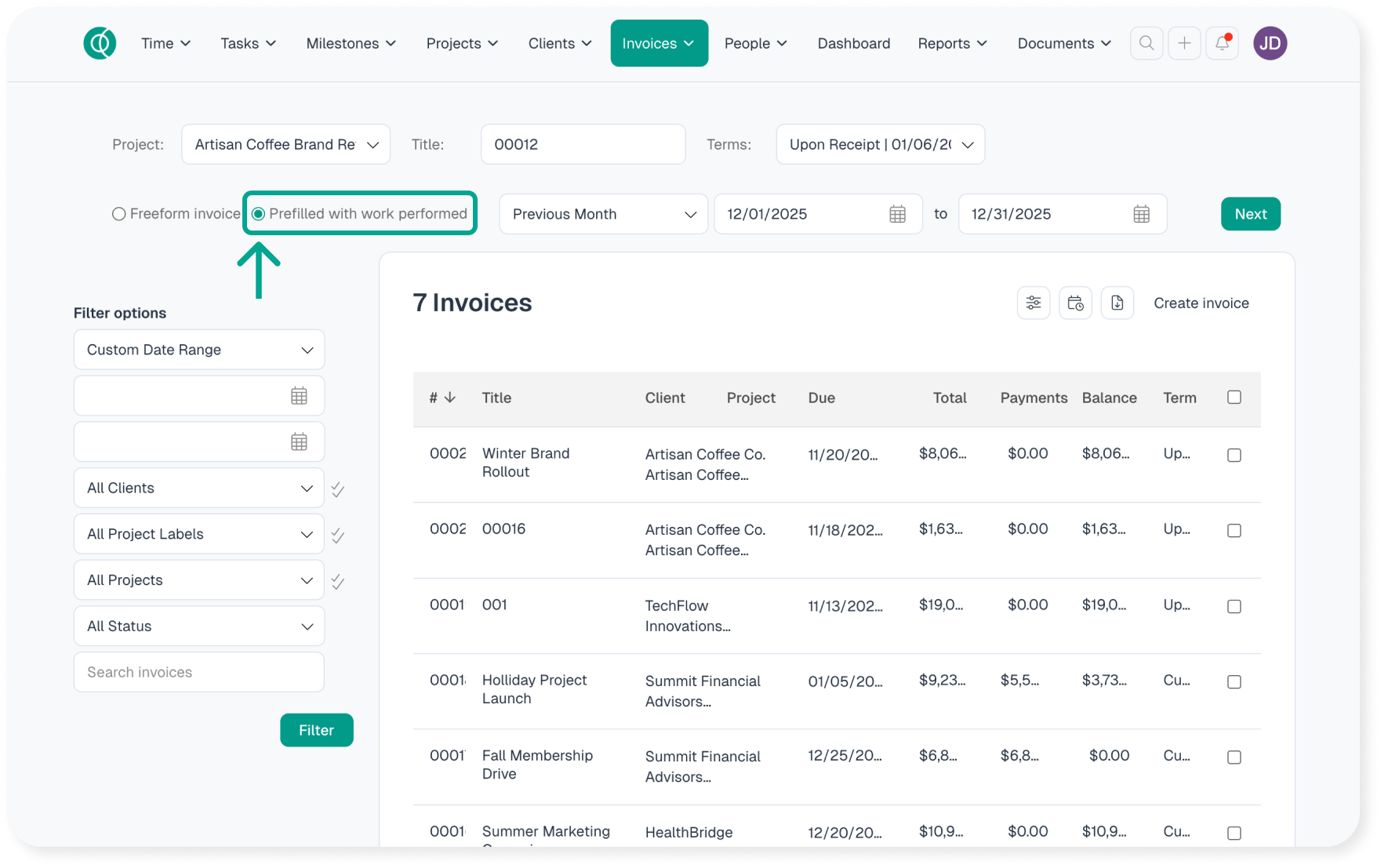Click the JD user avatar
The image size is (1381, 868).
click(x=1270, y=43)
